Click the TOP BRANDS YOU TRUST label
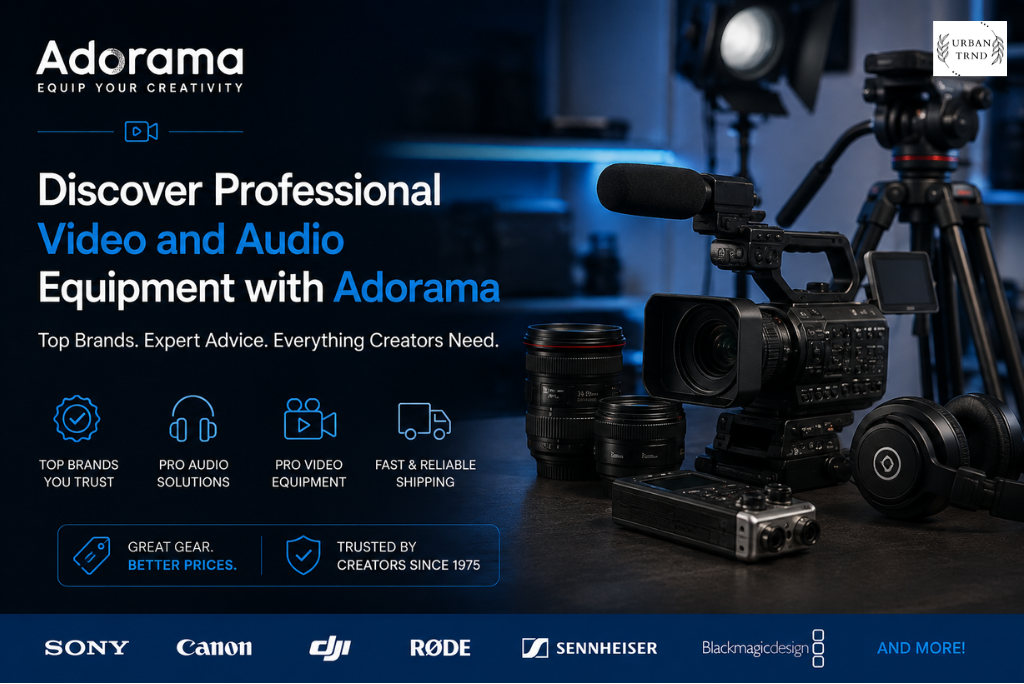 (78, 473)
